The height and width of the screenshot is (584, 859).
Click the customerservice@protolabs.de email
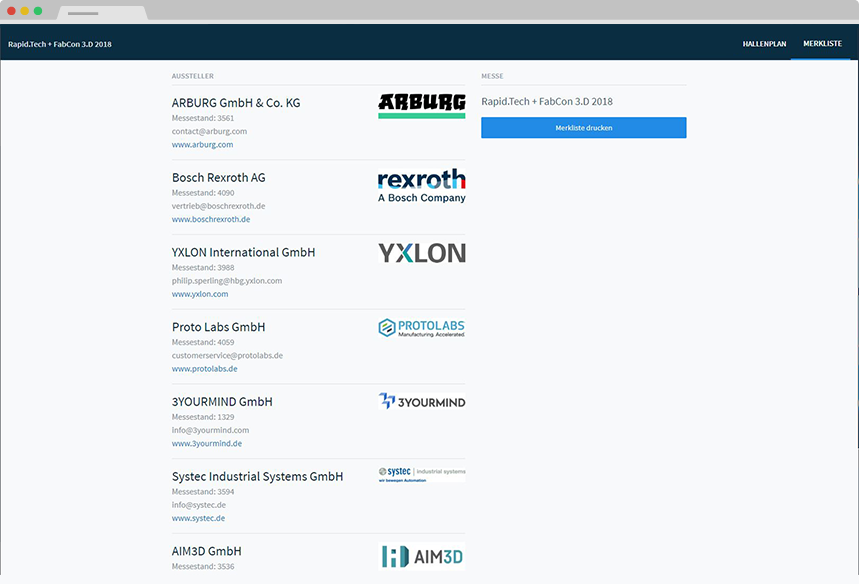[x=227, y=356]
